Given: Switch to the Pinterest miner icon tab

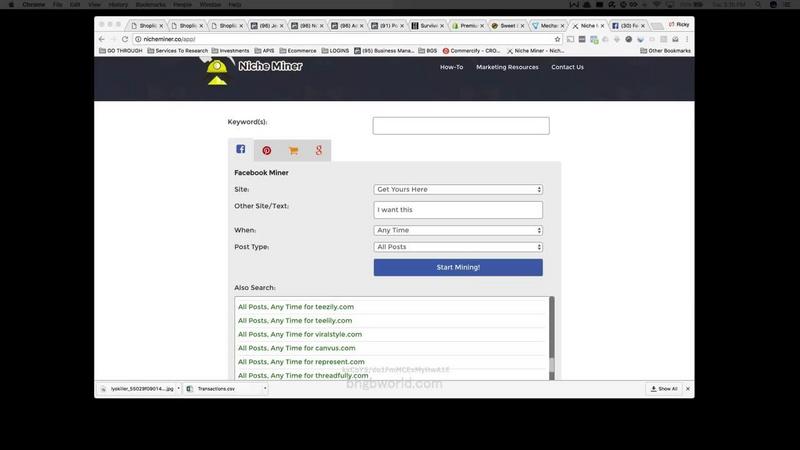Looking at the screenshot, I should (267, 151).
